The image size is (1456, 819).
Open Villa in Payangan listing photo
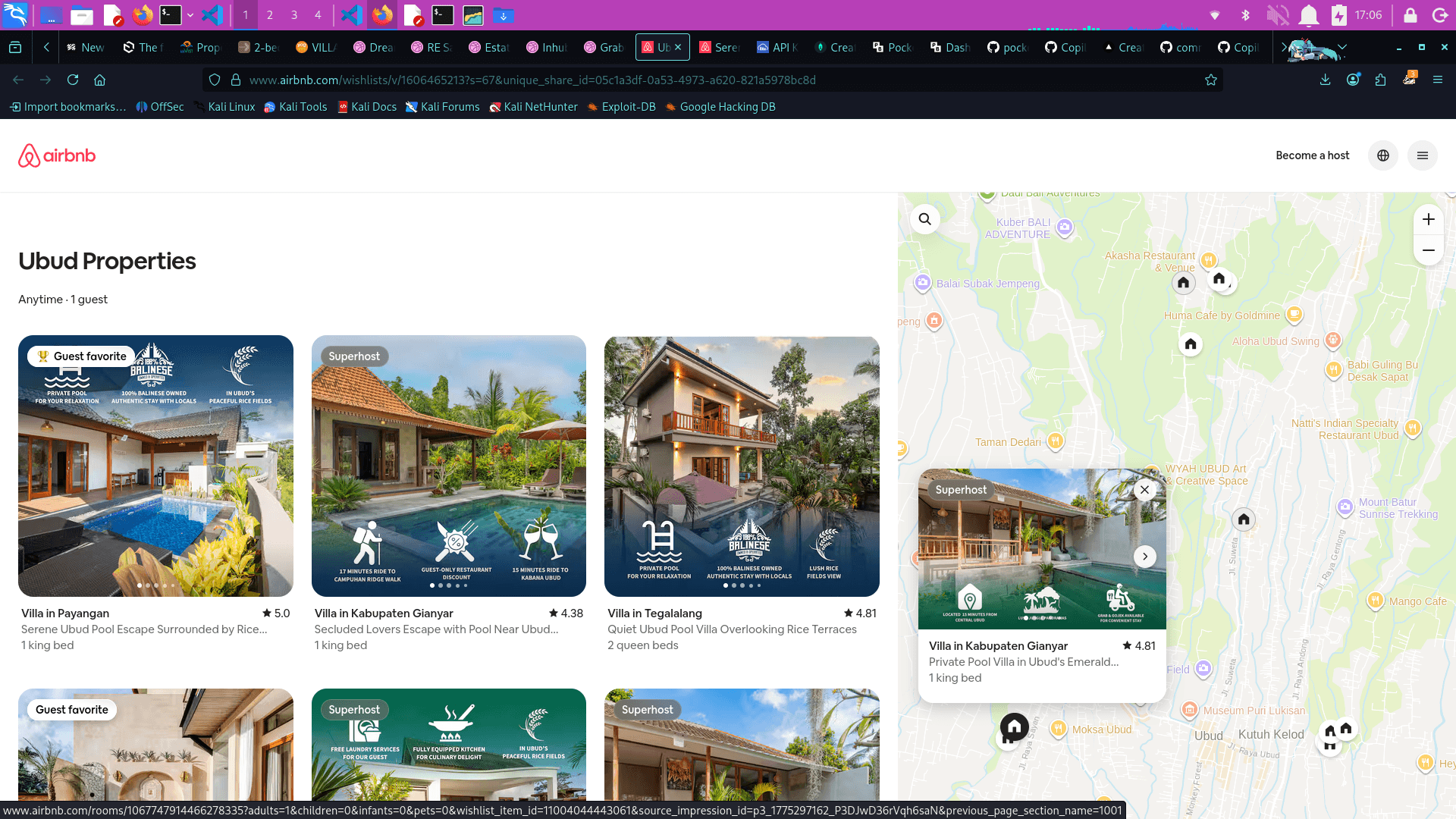pos(155,466)
